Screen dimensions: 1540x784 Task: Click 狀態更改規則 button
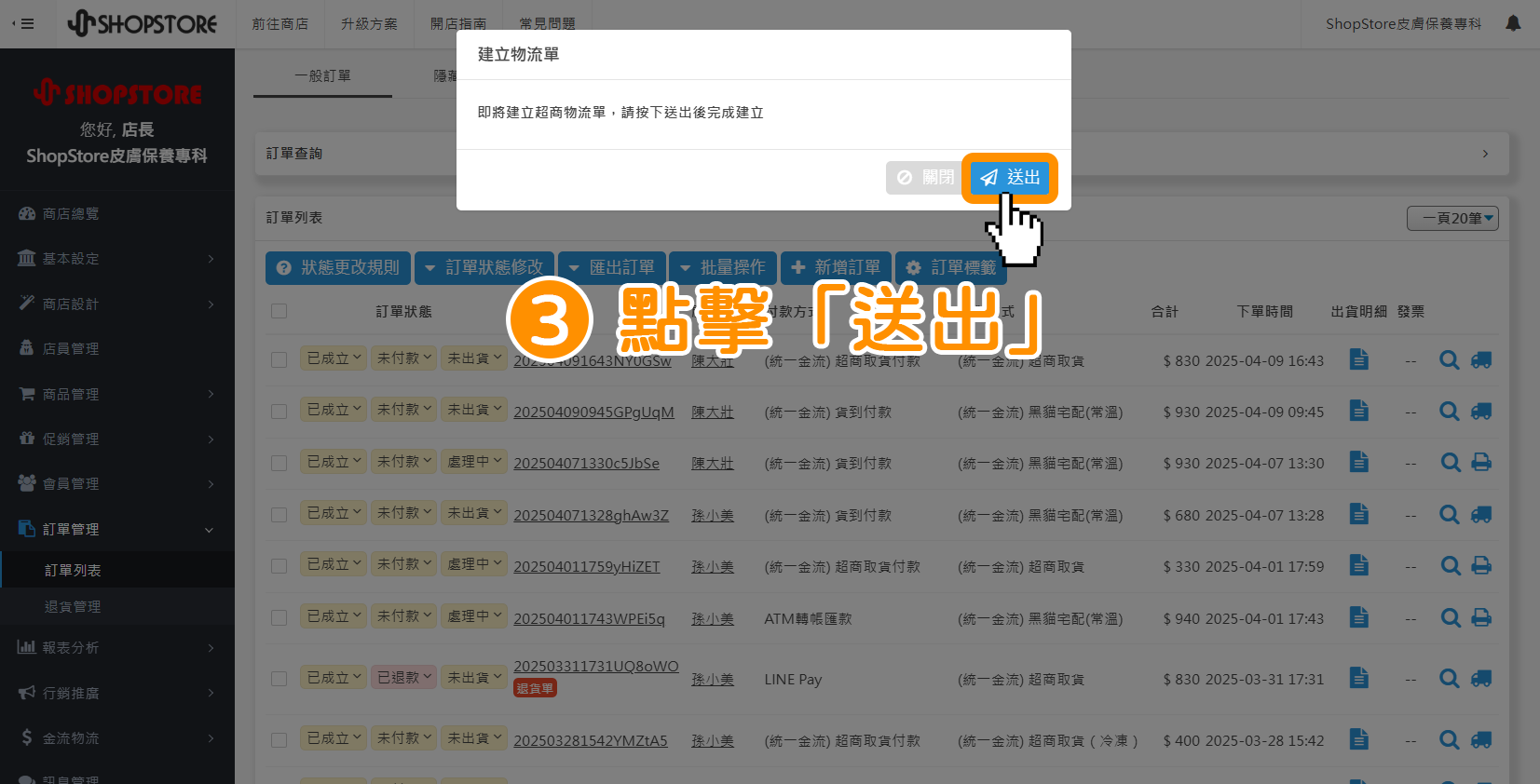click(339, 268)
